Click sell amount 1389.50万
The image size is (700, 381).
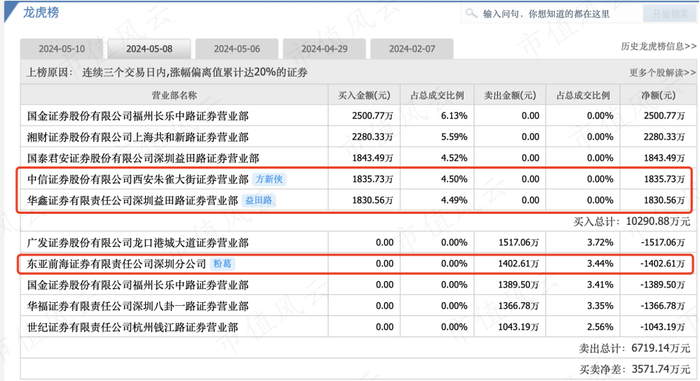pyautogui.click(x=519, y=285)
